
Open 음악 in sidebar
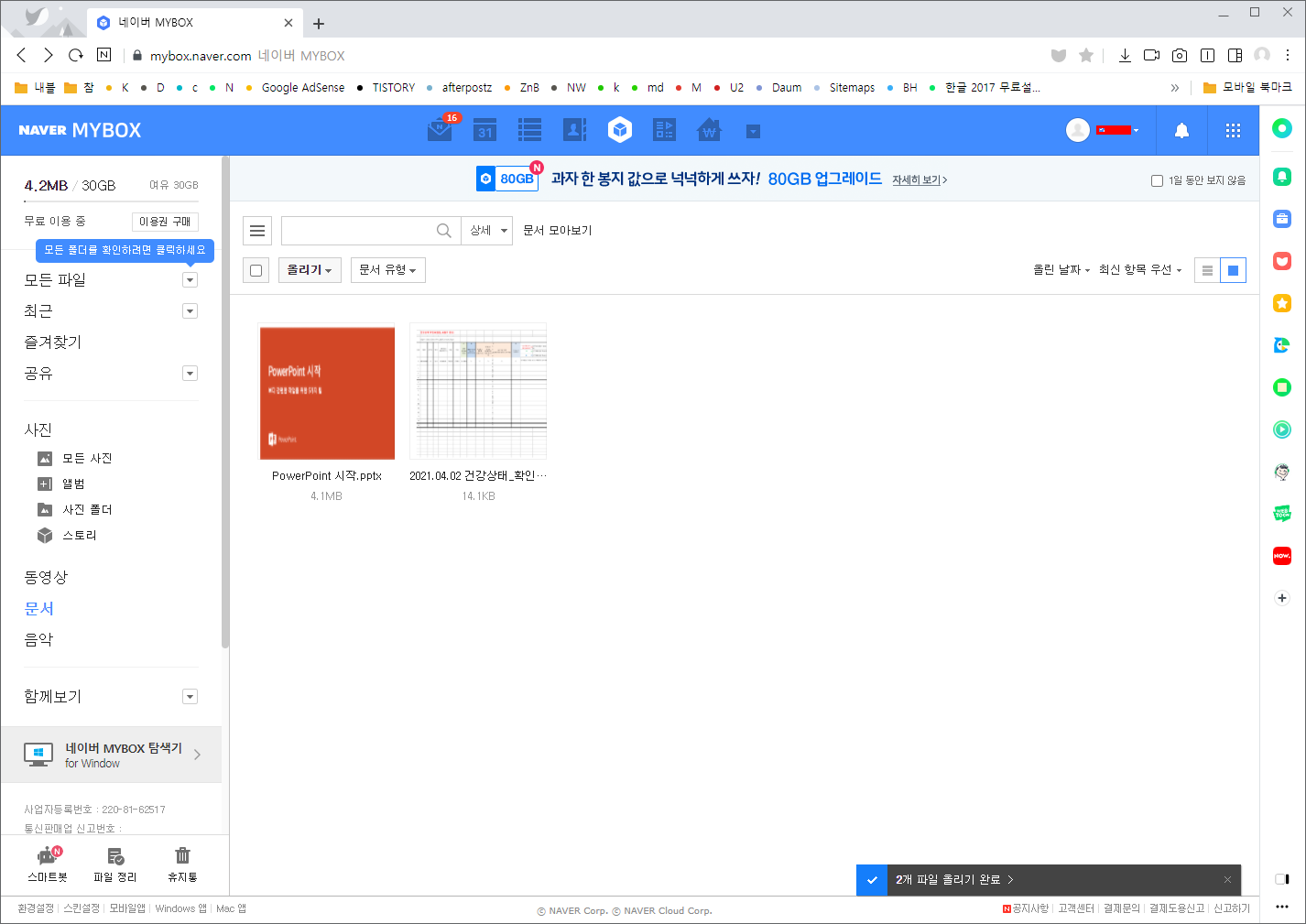coord(38,640)
